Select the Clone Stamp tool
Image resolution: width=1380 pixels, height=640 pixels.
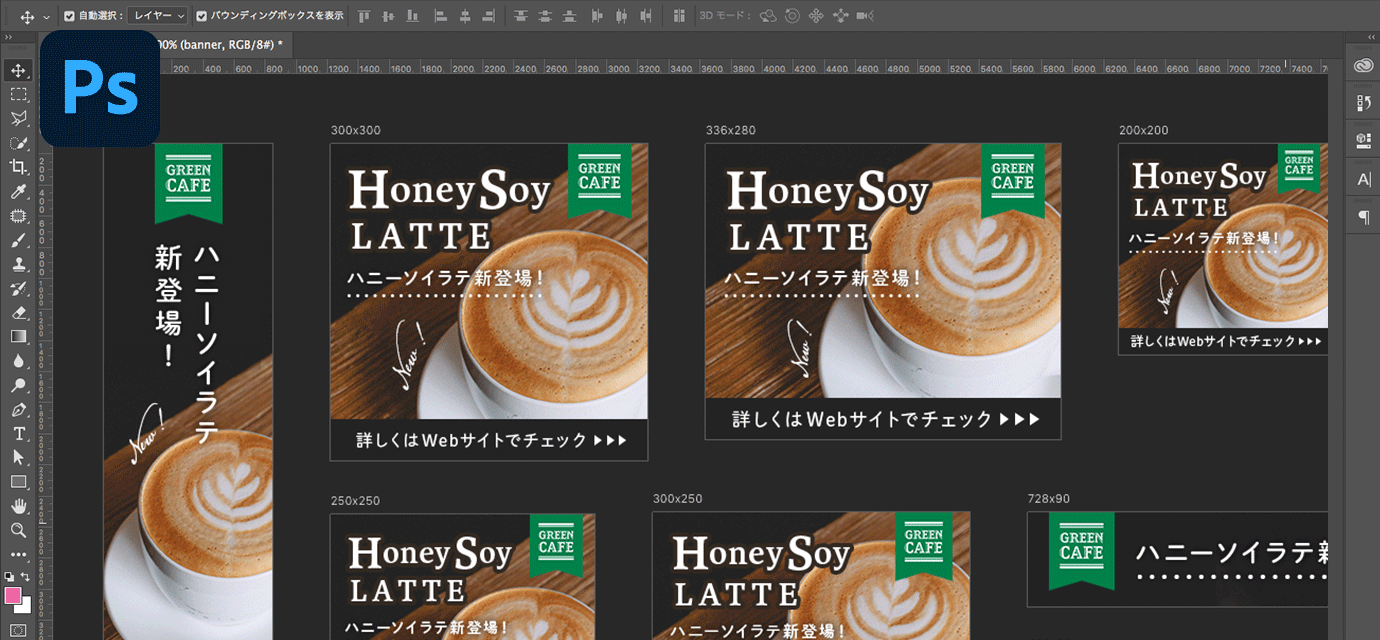[18, 264]
